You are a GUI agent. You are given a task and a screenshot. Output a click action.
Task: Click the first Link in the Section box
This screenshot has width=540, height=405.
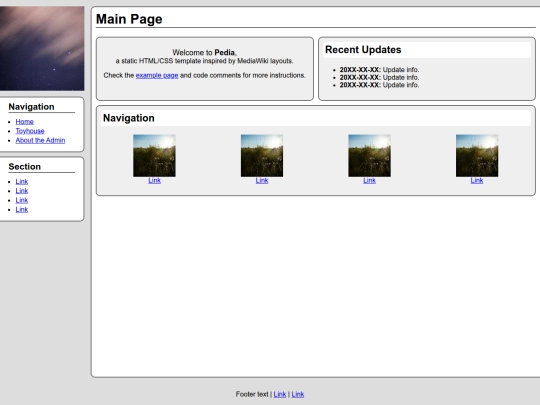click(22, 181)
